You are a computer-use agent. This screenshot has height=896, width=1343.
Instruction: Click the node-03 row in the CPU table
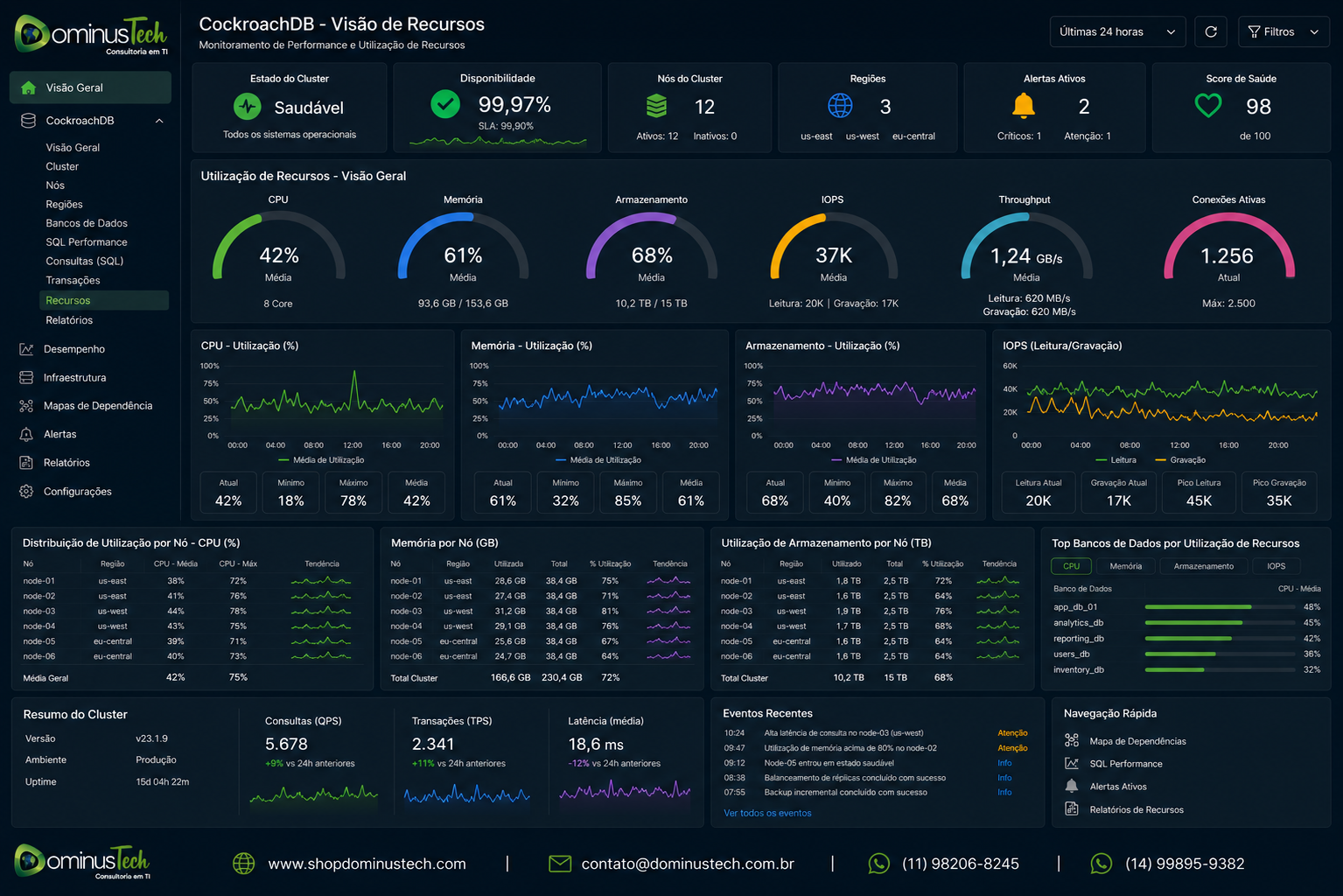tap(191, 611)
